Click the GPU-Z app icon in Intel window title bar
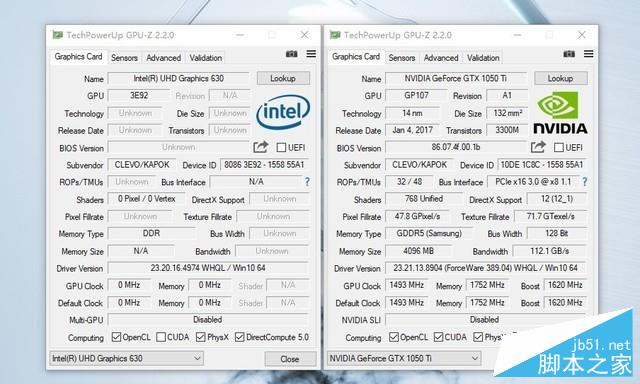The image size is (640, 384). click(x=58, y=35)
